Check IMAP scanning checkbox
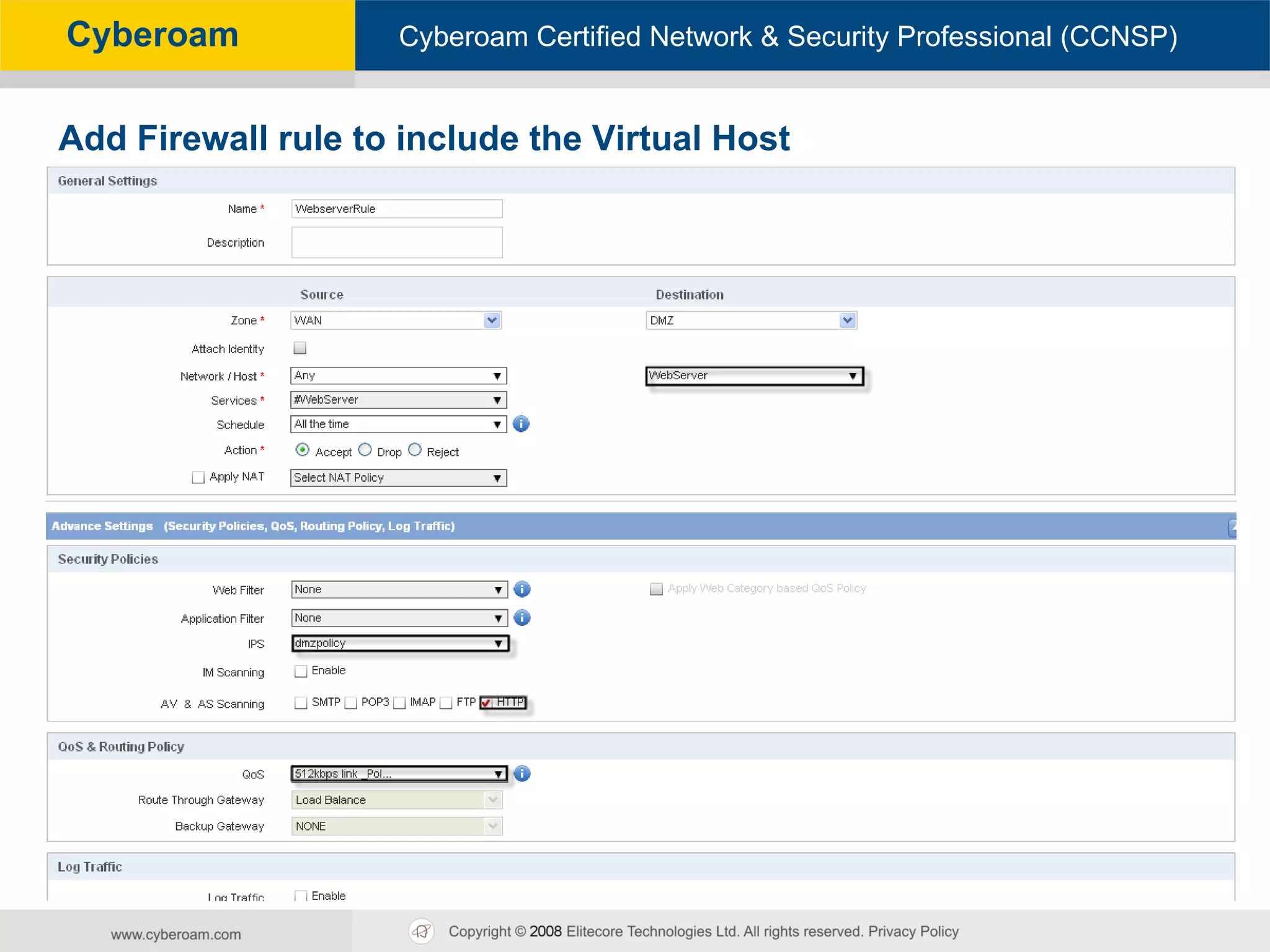Viewport: 1270px width, 952px height. [399, 703]
